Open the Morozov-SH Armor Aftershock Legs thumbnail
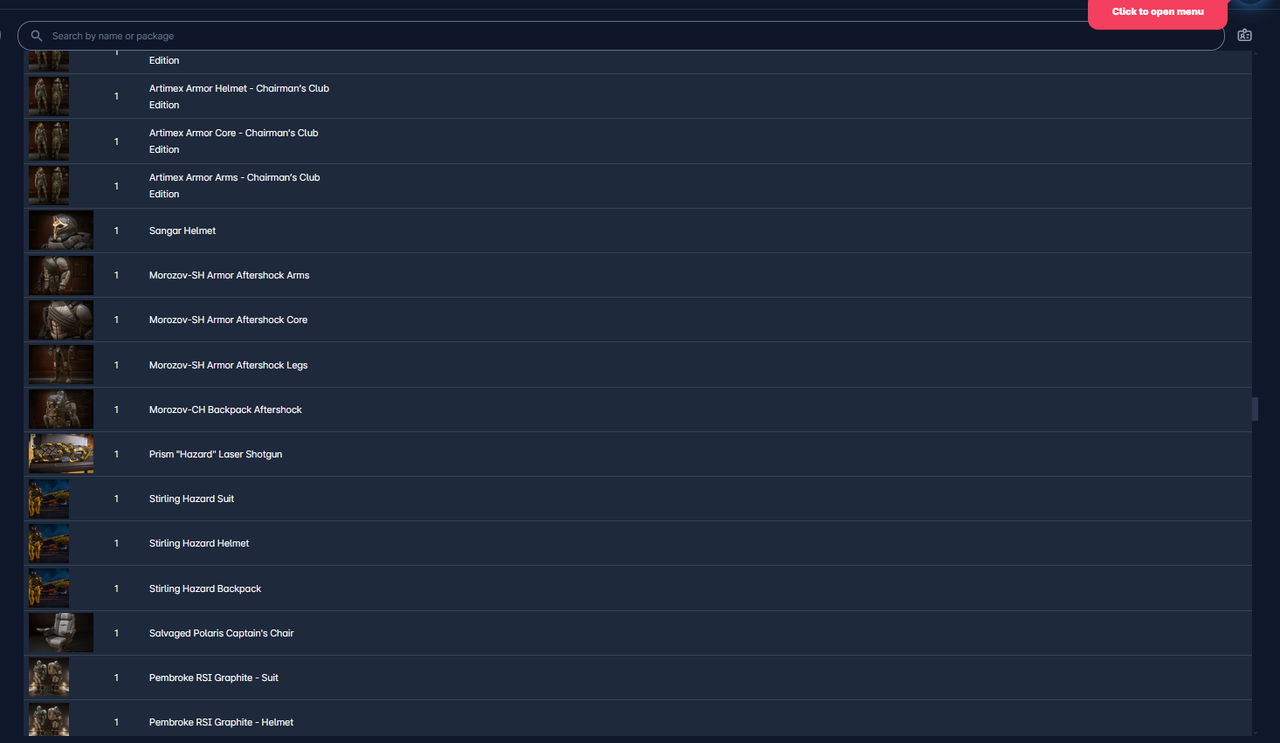The height and width of the screenshot is (743, 1280). (61, 365)
